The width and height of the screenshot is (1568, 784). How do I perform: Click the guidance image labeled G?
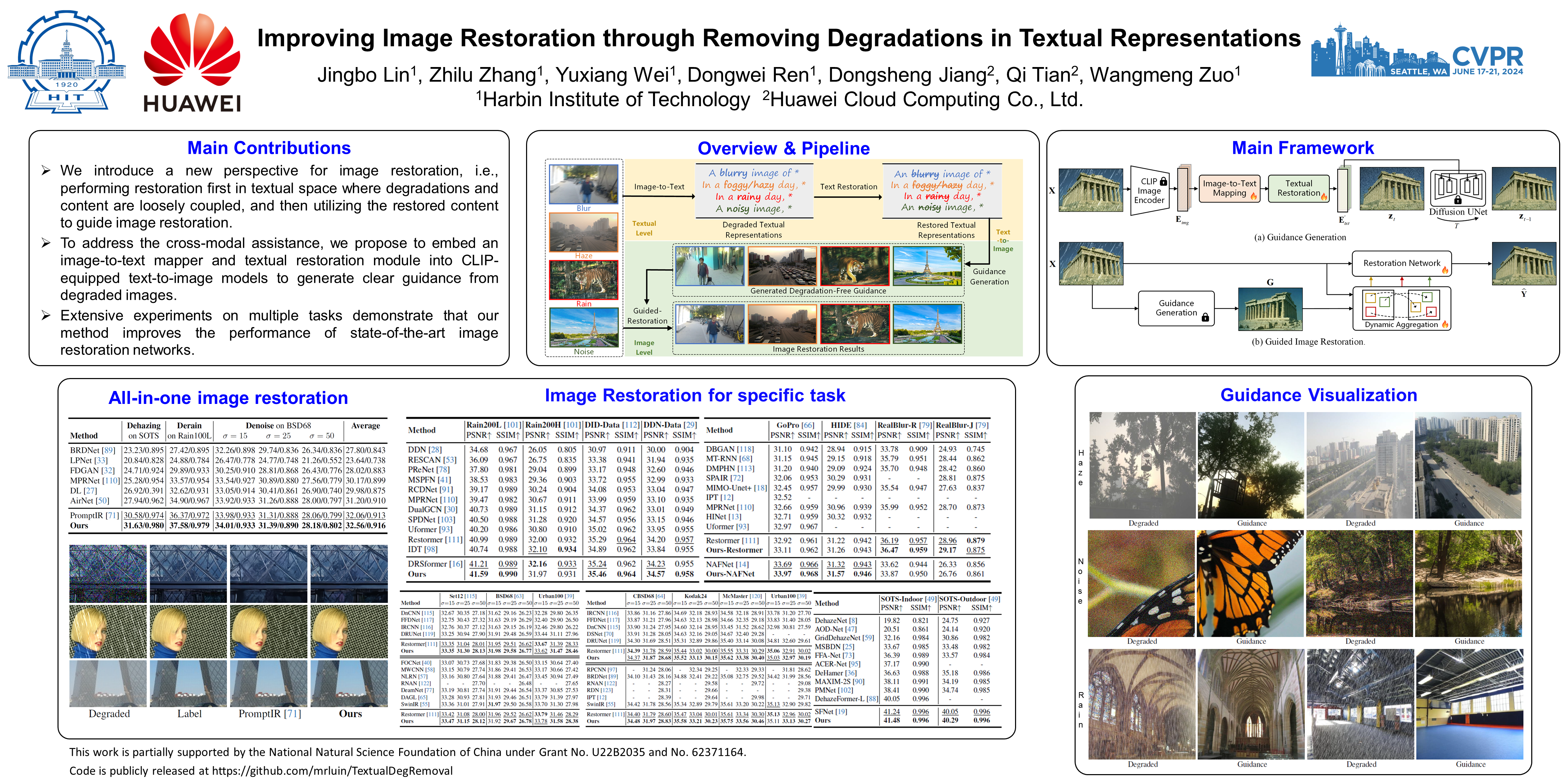click(1270, 309)
